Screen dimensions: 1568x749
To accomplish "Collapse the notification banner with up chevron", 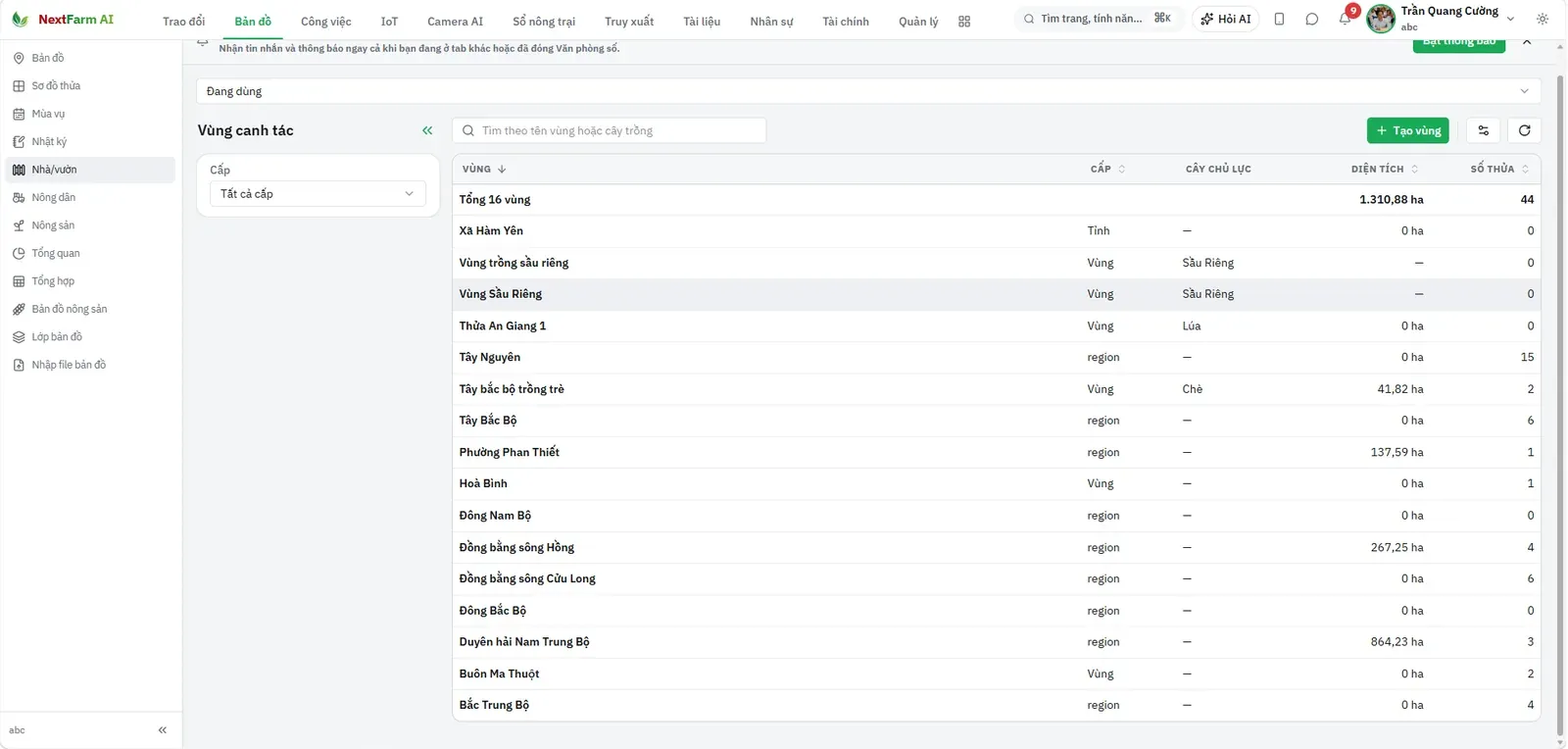I will coord(1527,41).
